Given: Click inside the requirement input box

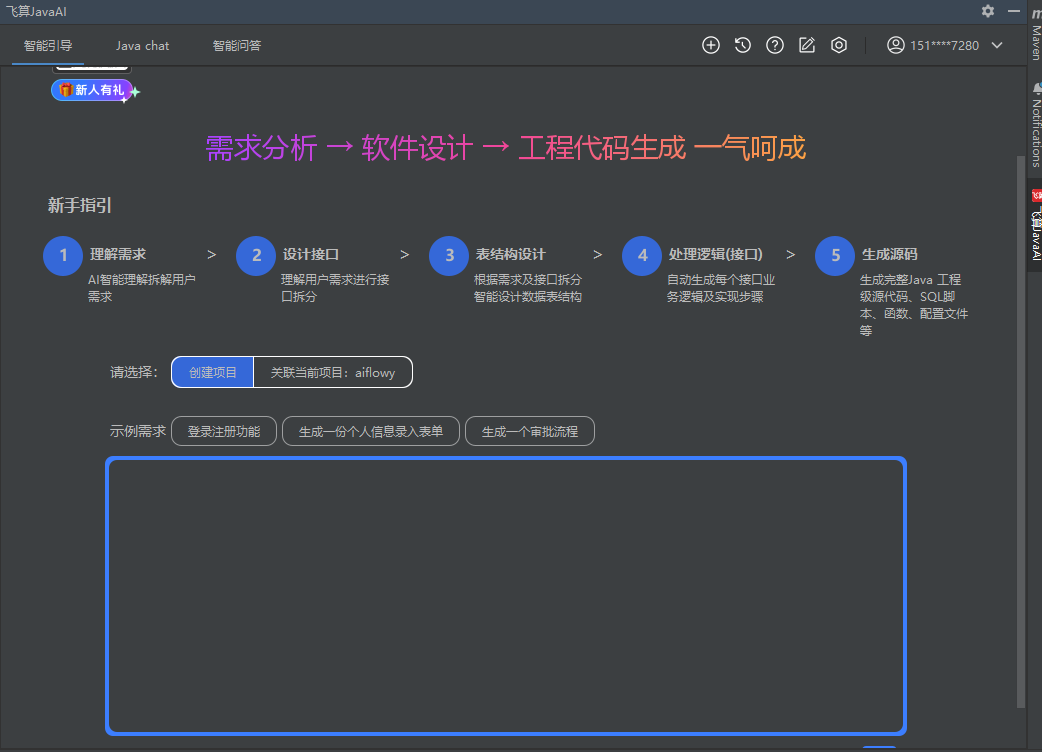Looking at the screenshot, I should pos(505,595).
